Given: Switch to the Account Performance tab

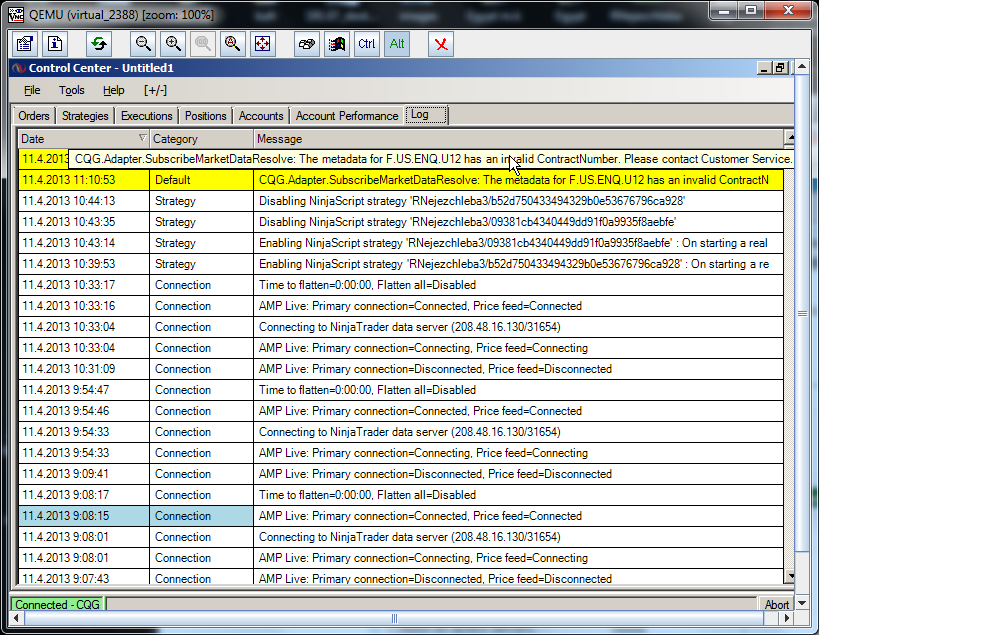Looking at the screenshot, I should (346, 116).
